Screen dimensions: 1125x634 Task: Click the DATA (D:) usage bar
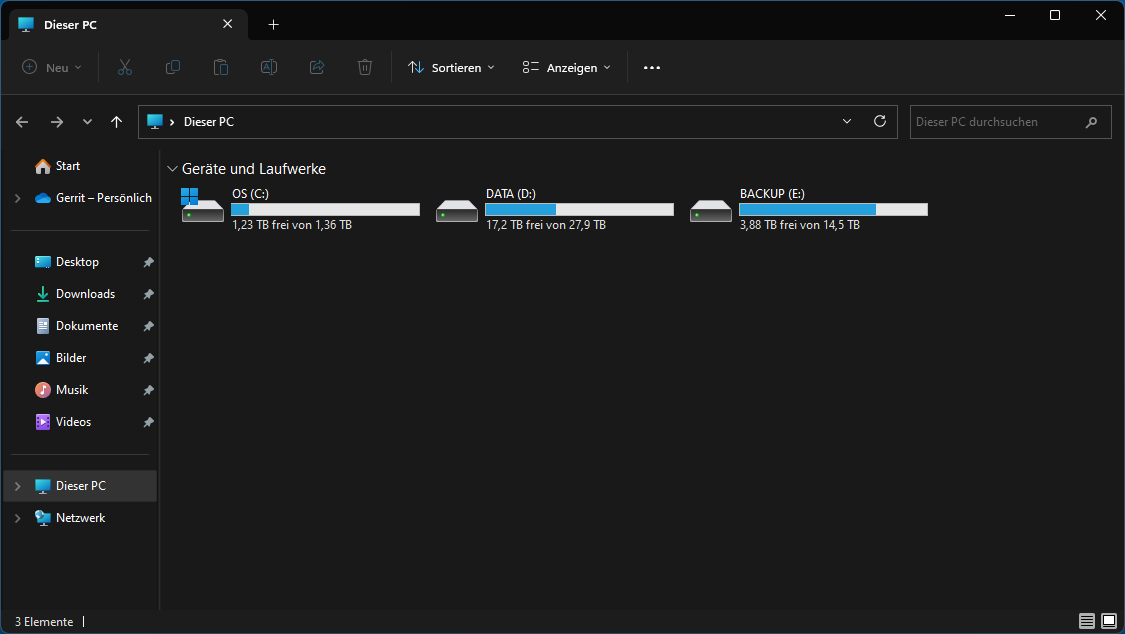579,209
